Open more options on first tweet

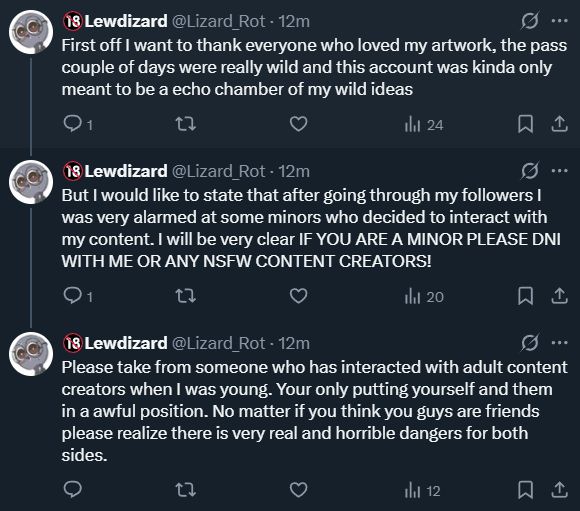[x=559, y=21]
